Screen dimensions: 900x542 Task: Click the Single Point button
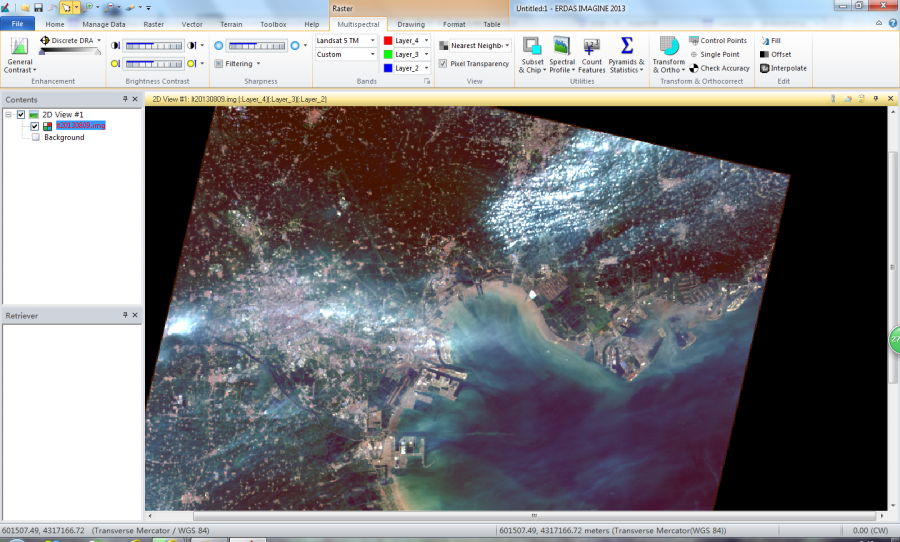715,55
